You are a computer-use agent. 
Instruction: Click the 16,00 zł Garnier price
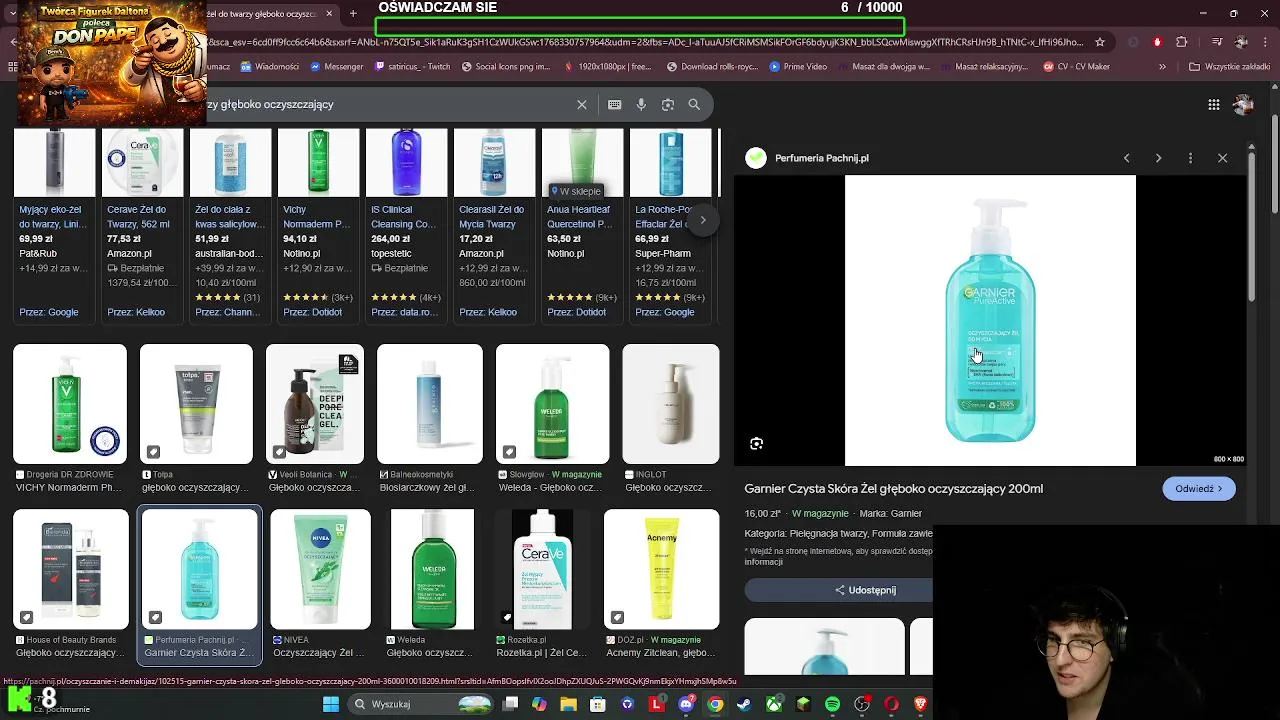pyautogui.click(x=762, y=513)
